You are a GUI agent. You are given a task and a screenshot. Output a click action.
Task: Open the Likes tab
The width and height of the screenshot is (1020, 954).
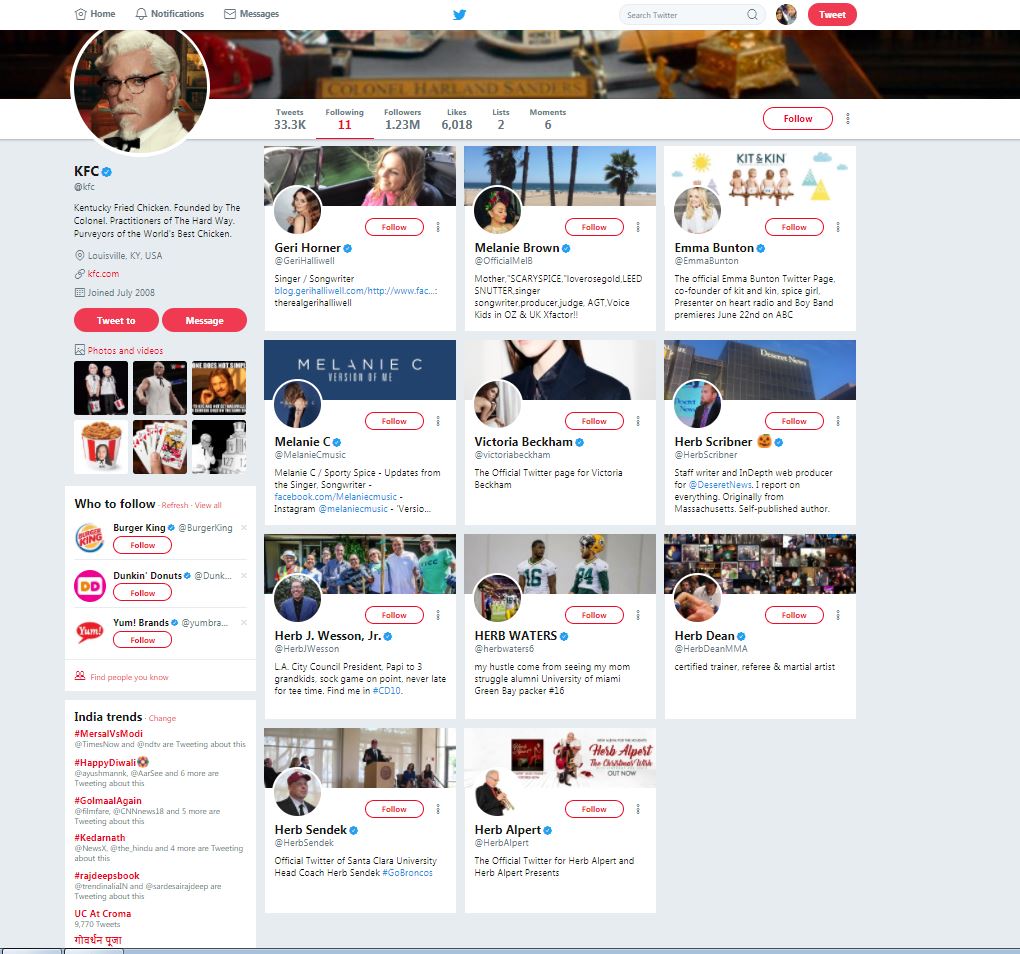[457, 120]
